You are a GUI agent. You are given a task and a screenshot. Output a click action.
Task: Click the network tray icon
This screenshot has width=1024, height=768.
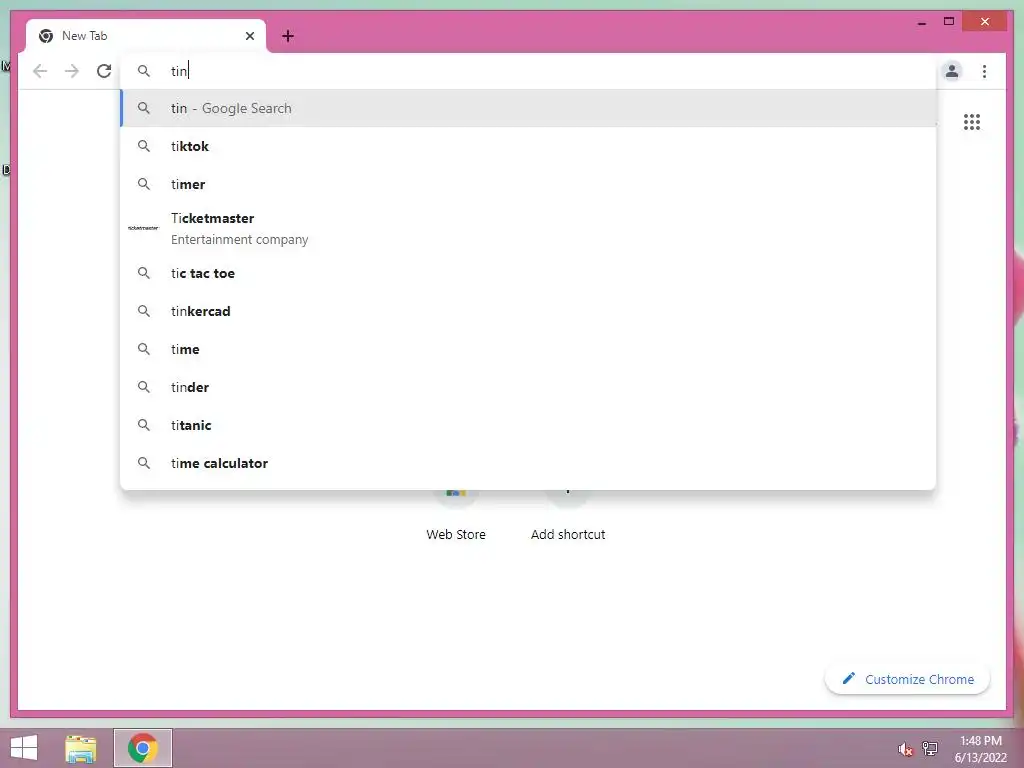(929, 749)
